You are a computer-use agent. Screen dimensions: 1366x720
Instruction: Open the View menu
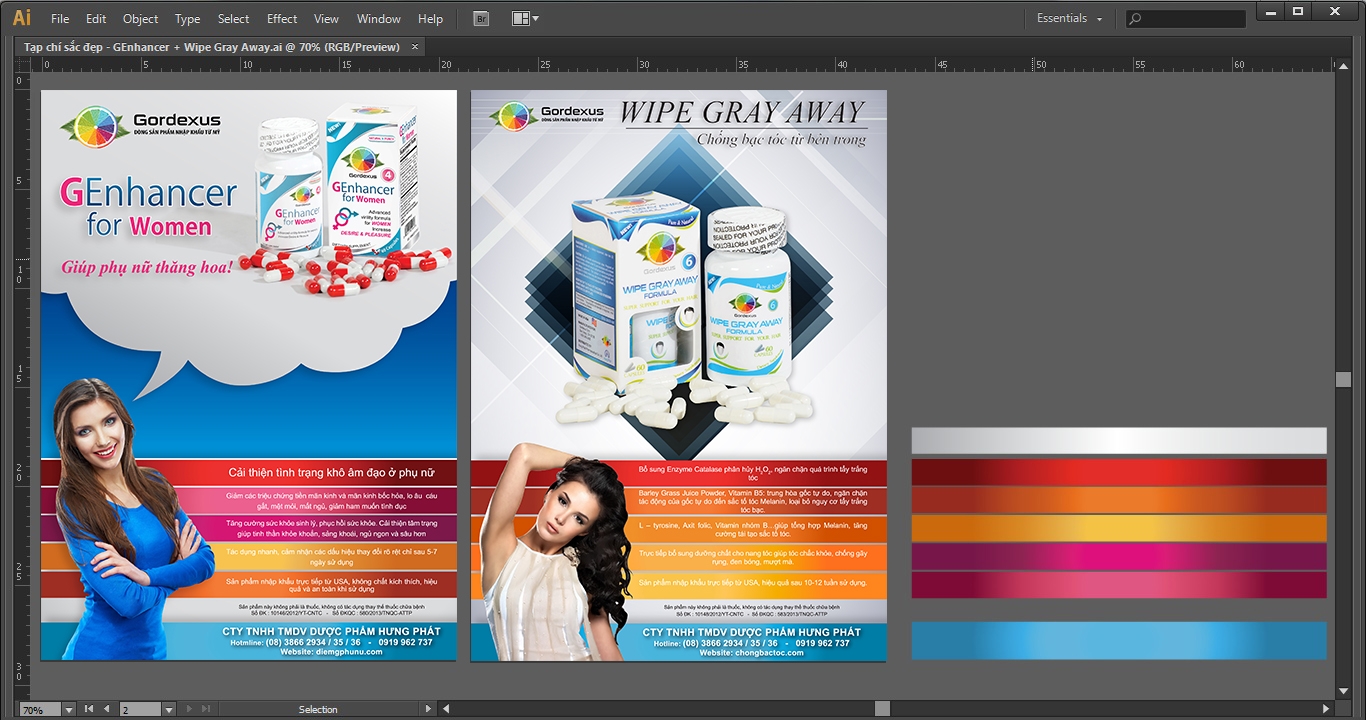coord(326,18)
